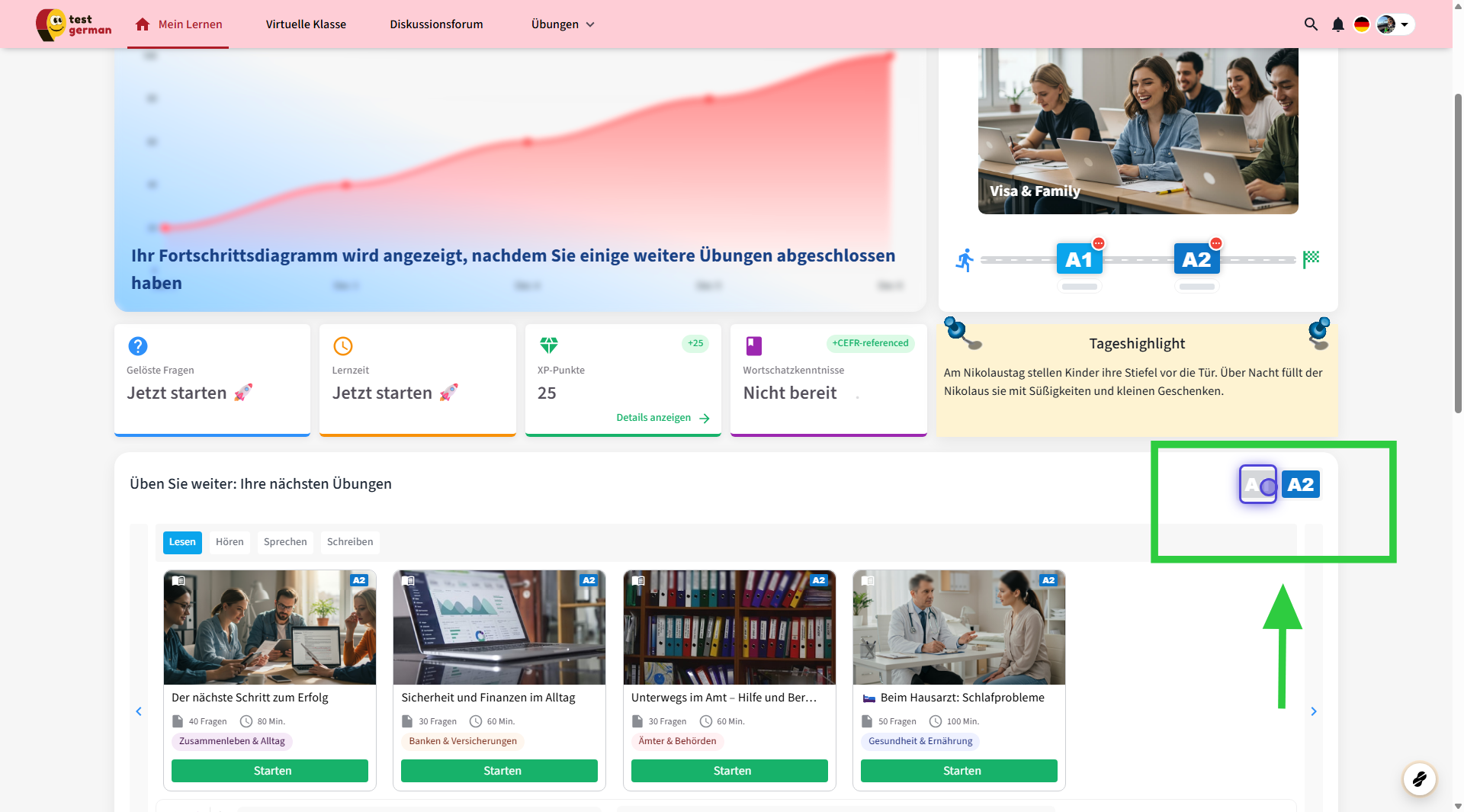Click the page vertical scrollbar

pos(1458,252)
